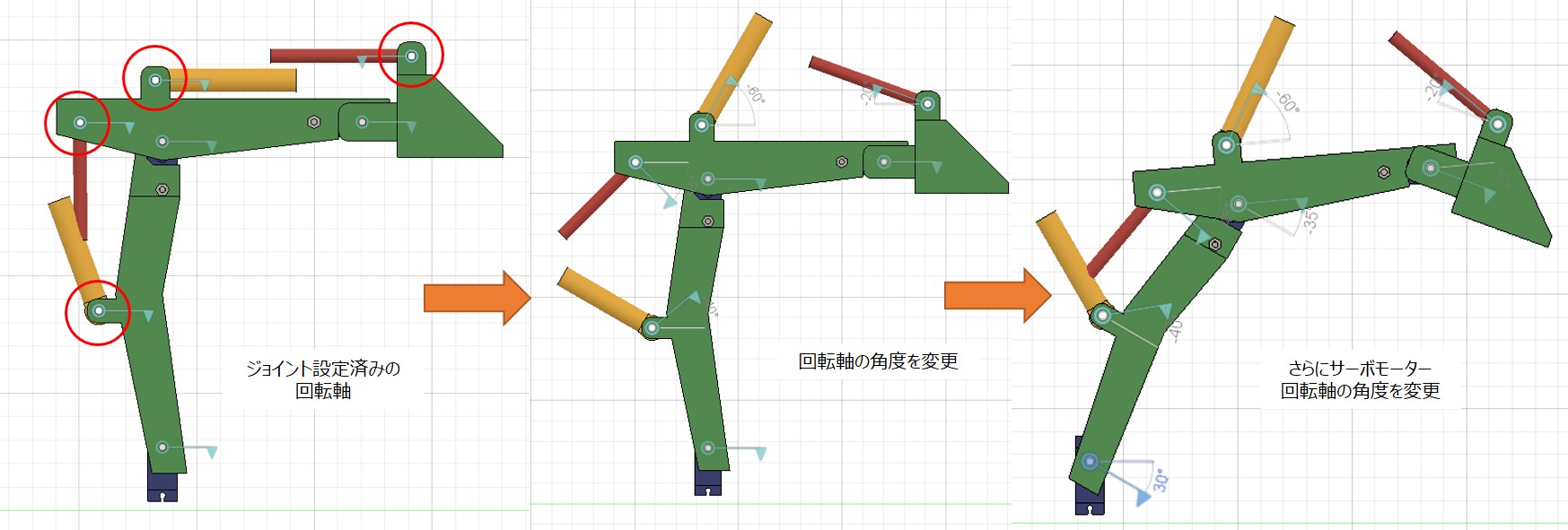The image size is (1568, 530).
Task: Click the first orange arrow between left and middle views
Action: click(x=476, y=297)
